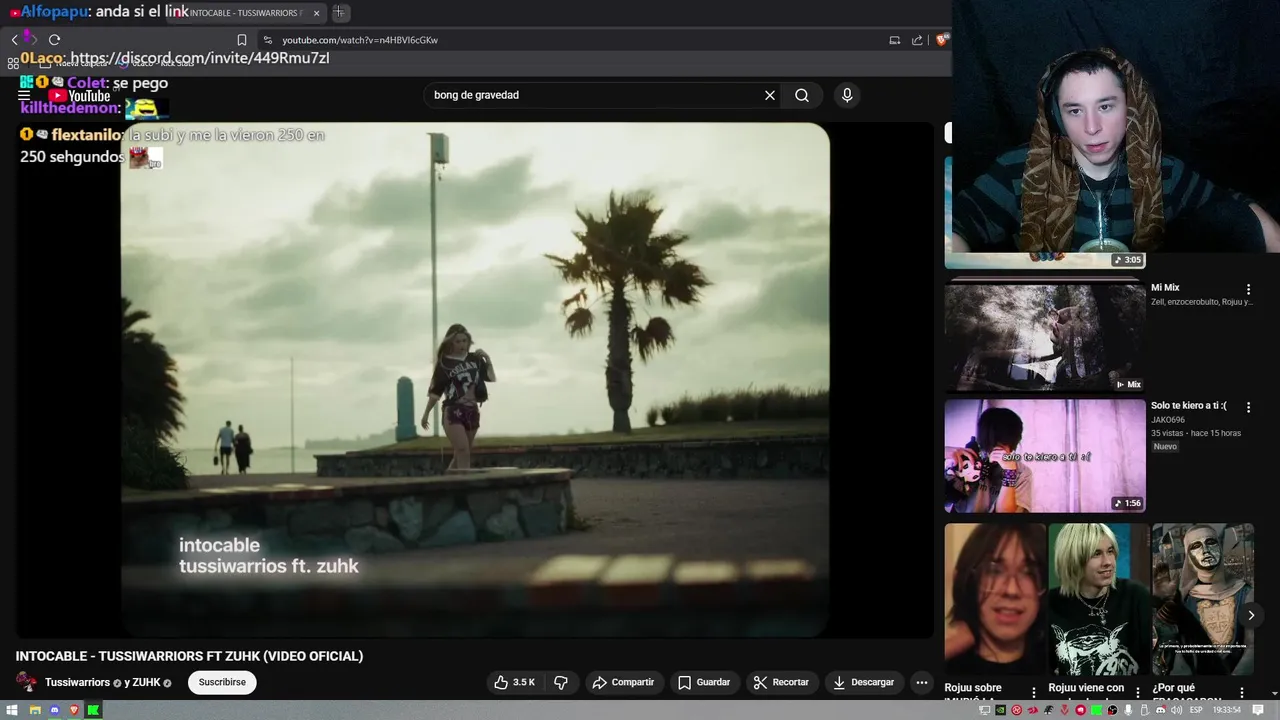Viewport: 1280px width, 720px height.
Task: Open File Explorer from taskbar
Action: coord(35,710)
